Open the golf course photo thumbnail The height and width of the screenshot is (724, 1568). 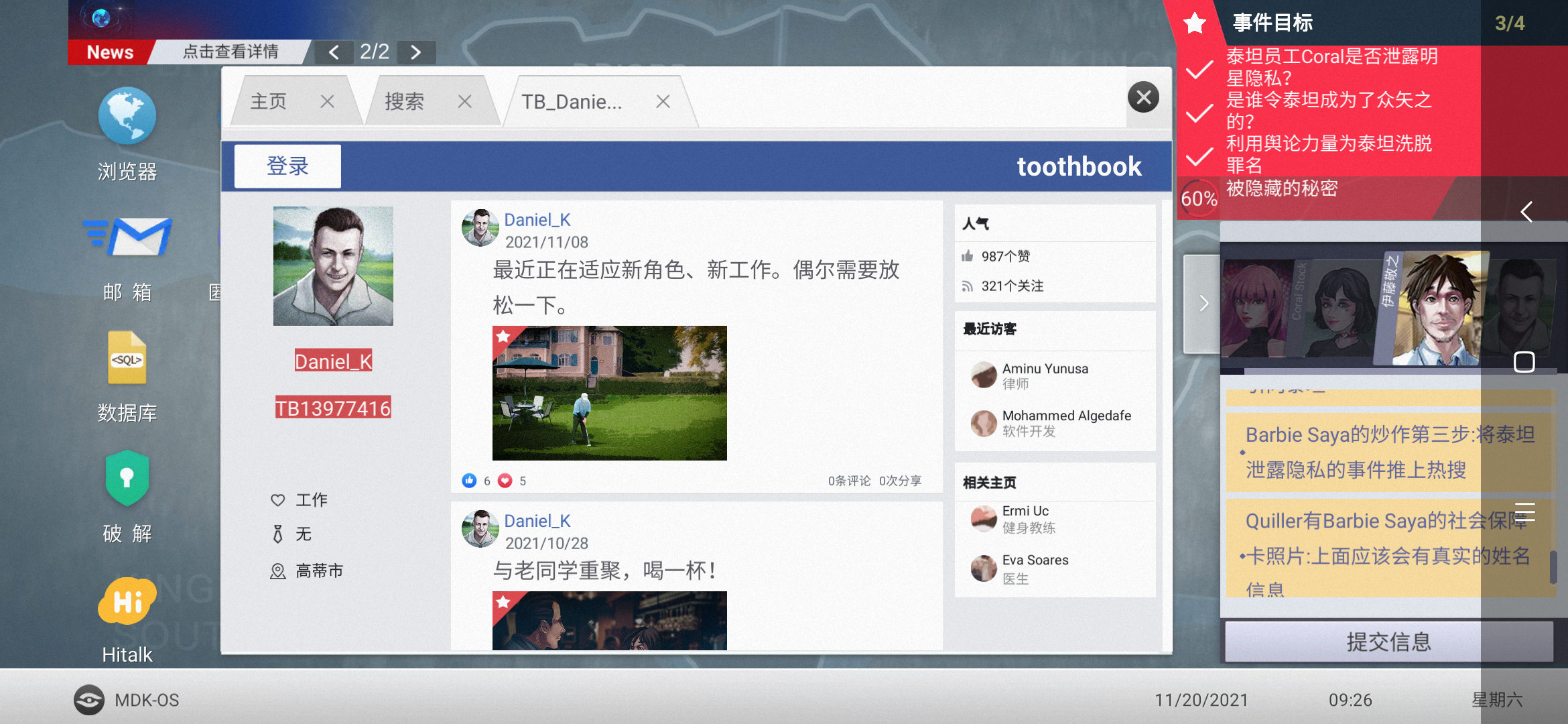(x=609, y=393)
